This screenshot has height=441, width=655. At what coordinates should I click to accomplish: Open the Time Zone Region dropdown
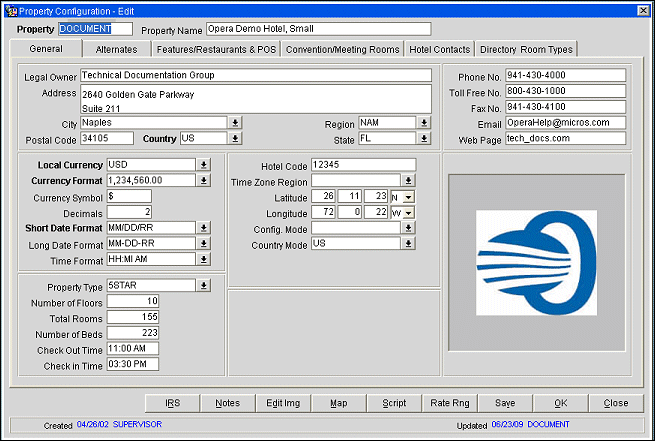coord(409,181)
